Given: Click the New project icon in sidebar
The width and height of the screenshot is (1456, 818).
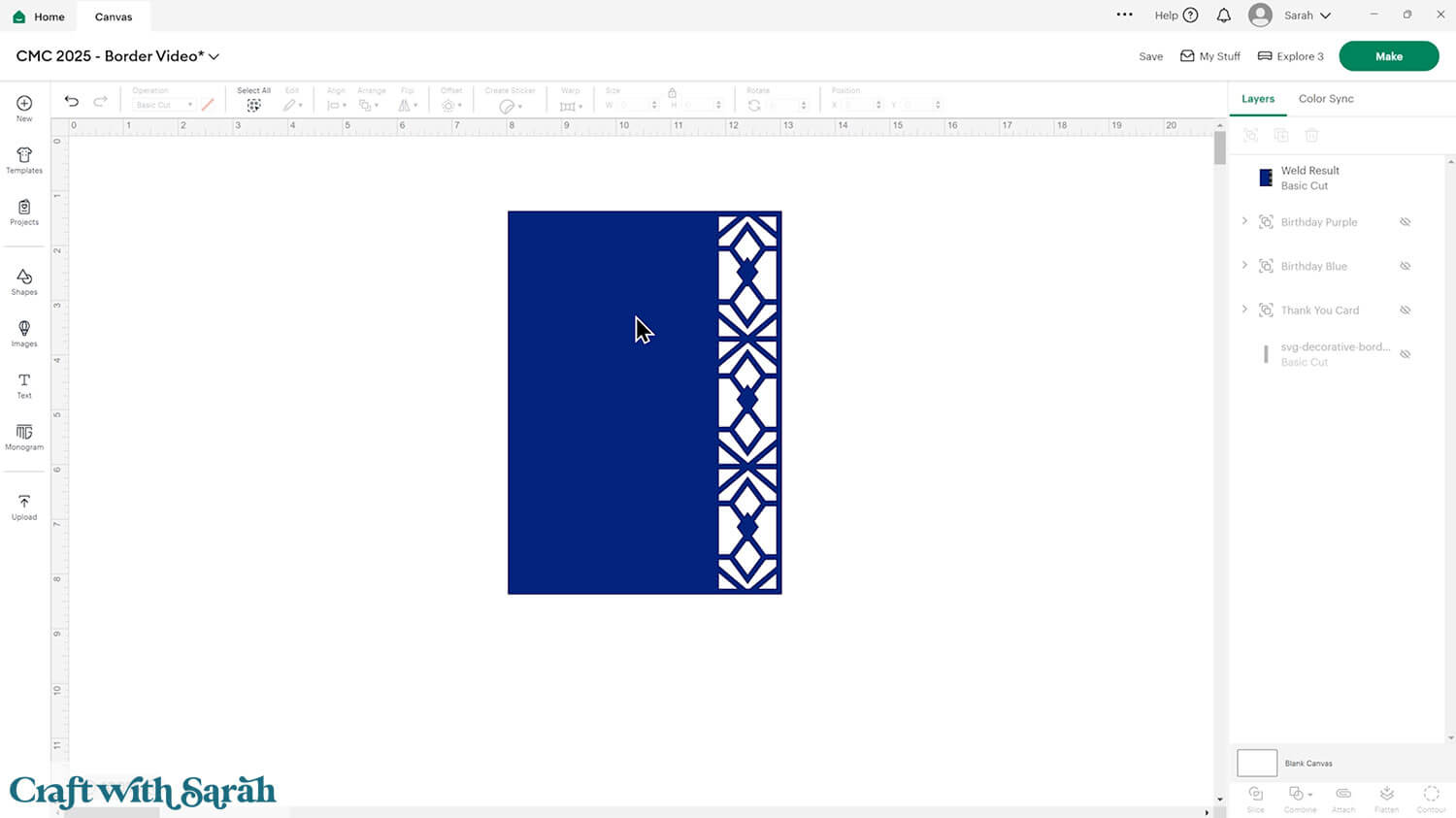Looking at the screenshot, I should point(24,108).
